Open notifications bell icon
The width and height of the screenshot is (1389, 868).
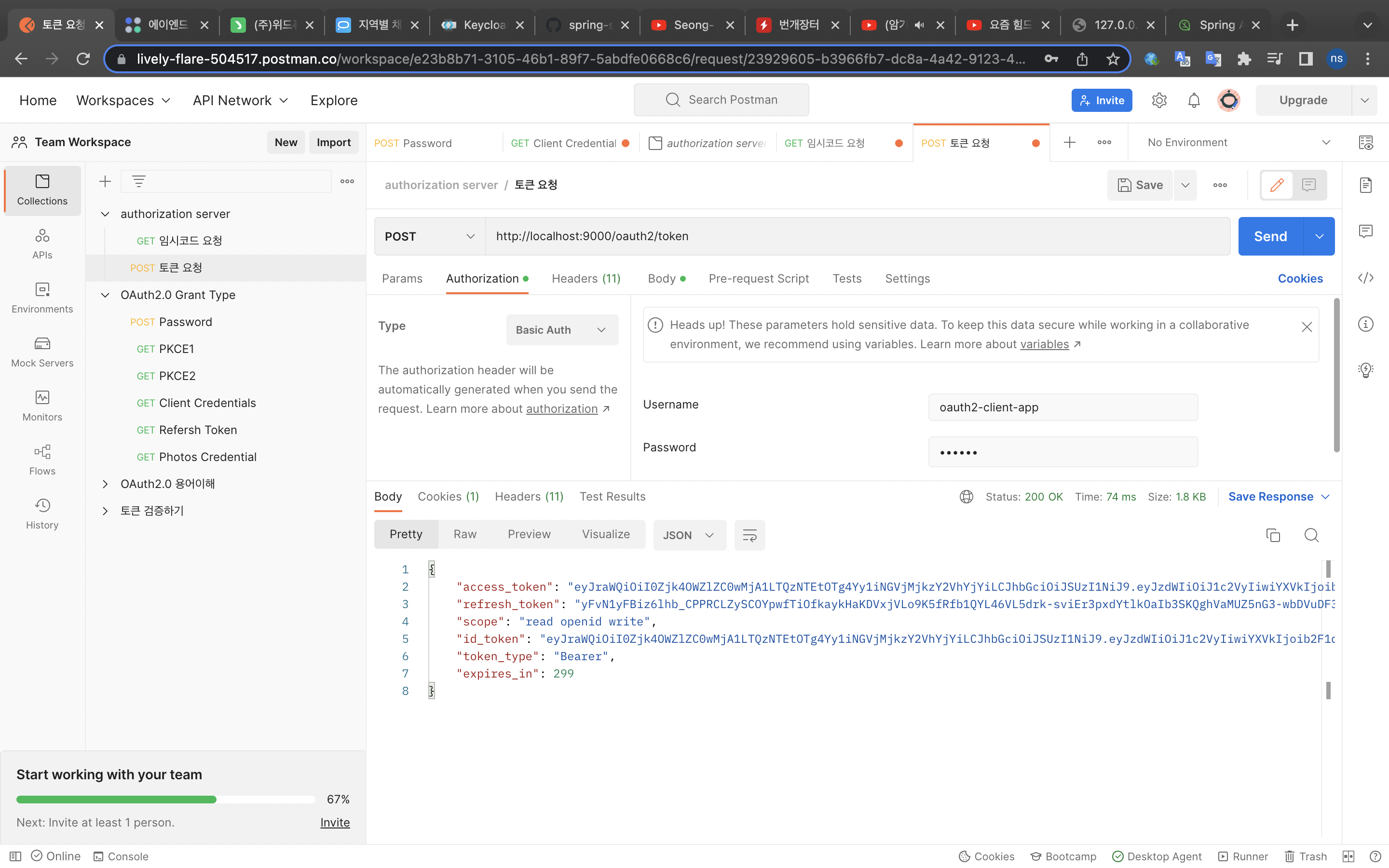click(x=1194, y=100)
